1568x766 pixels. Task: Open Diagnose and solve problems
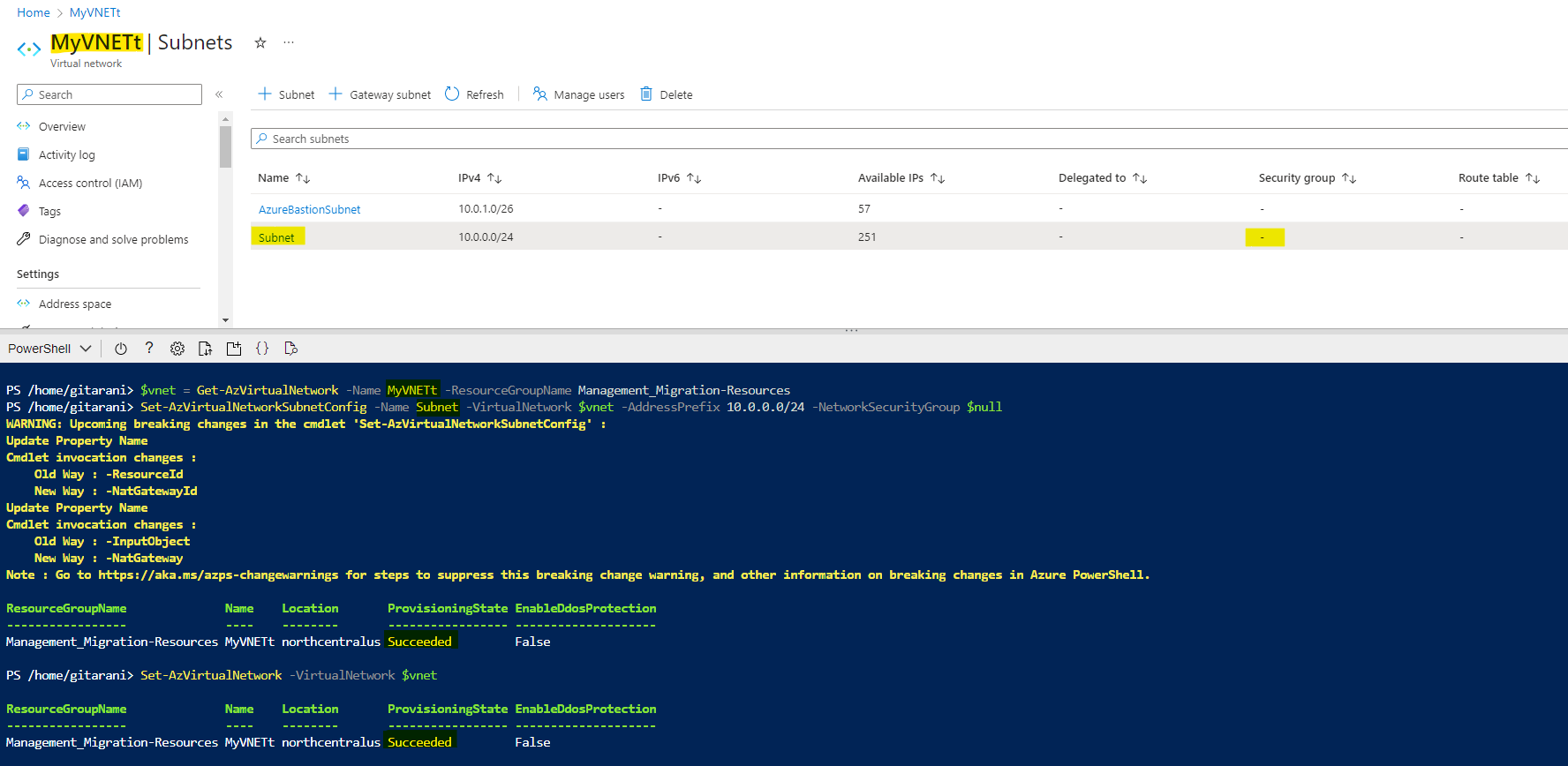(113, 240)
